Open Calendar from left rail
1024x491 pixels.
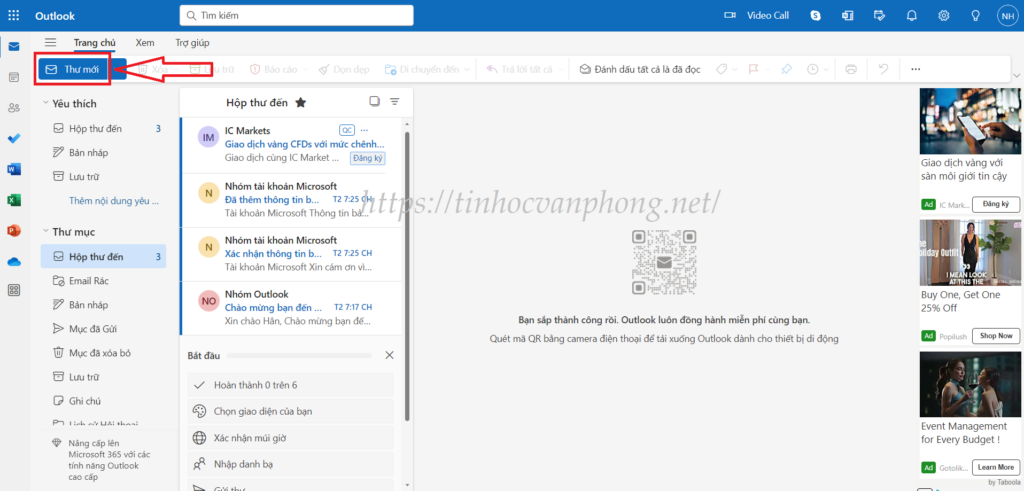pyautogui.click(x=14, y=77)
